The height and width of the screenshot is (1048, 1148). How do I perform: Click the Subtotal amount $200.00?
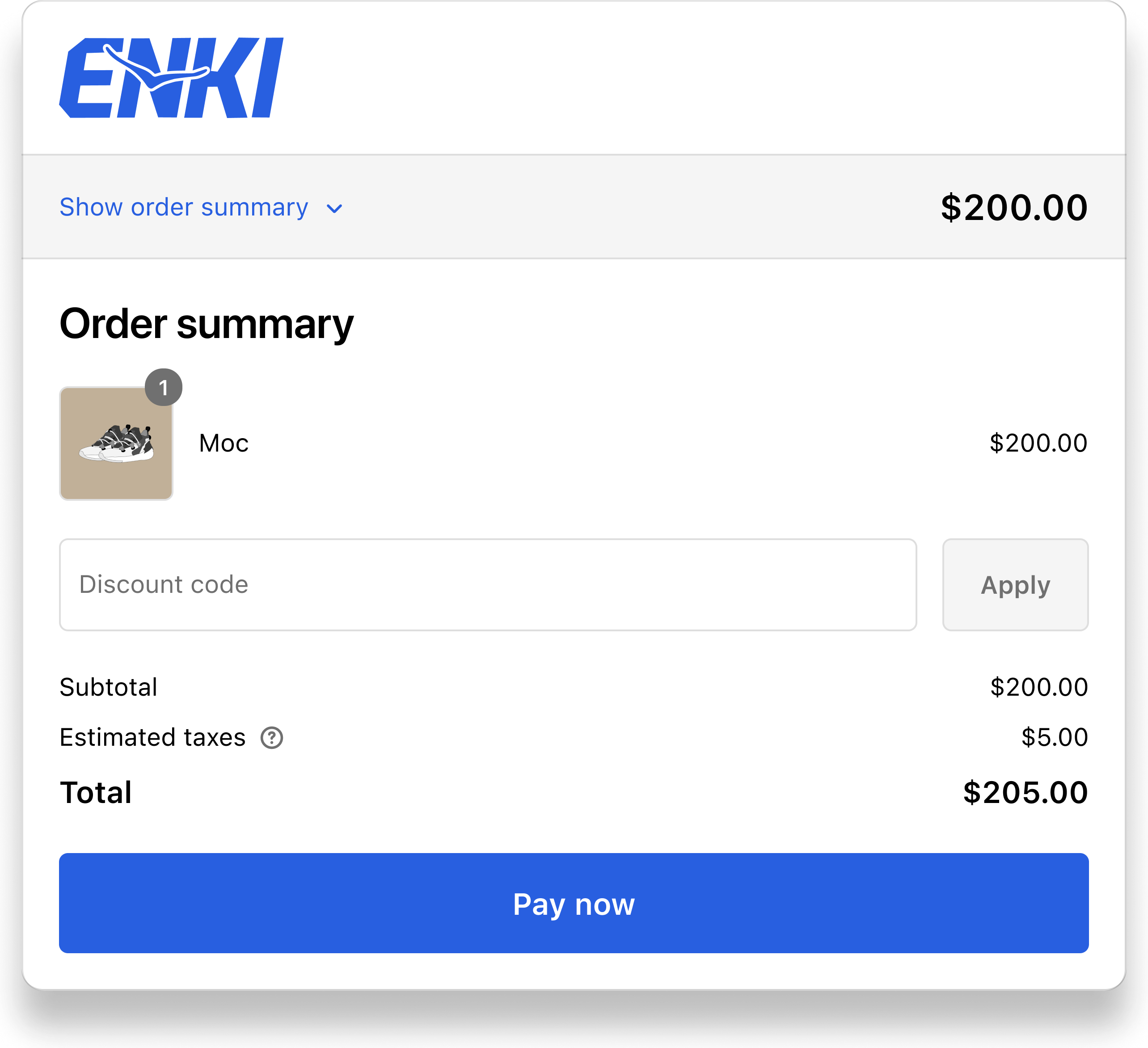coord(1038,687)
